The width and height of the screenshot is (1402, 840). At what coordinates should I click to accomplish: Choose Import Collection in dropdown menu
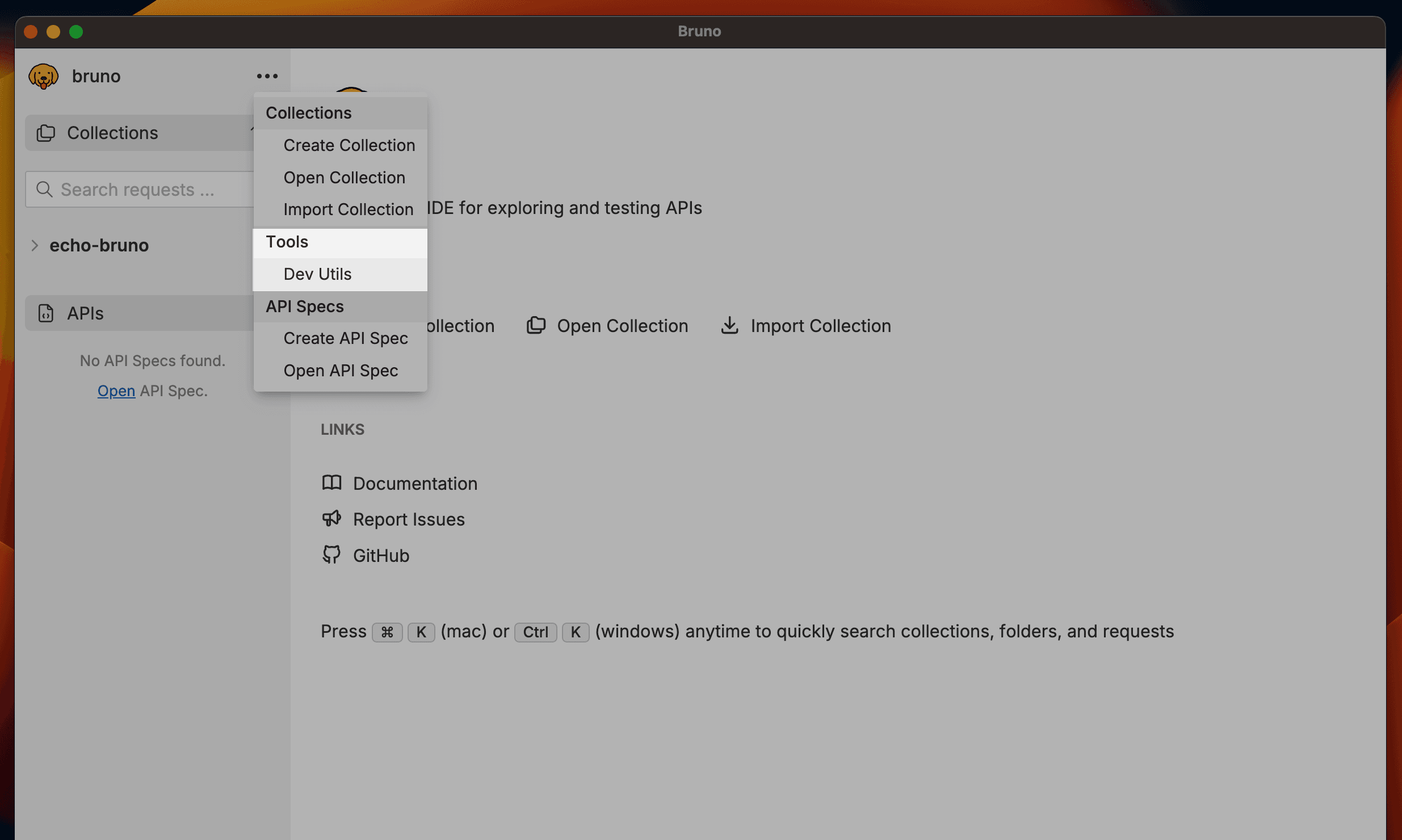coord(348,209)
